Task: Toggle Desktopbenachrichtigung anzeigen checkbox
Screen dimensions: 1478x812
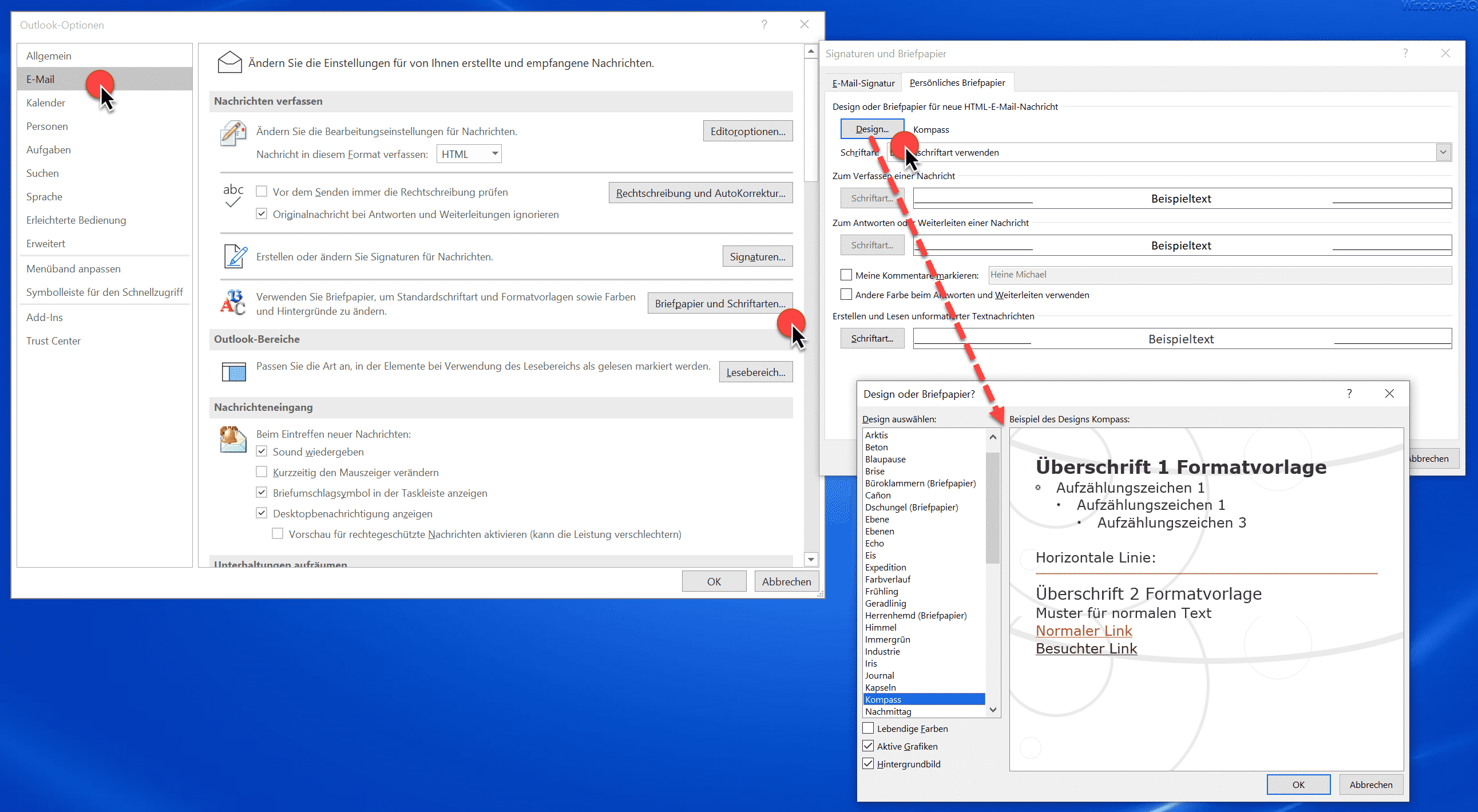Action: pos(261,513)
